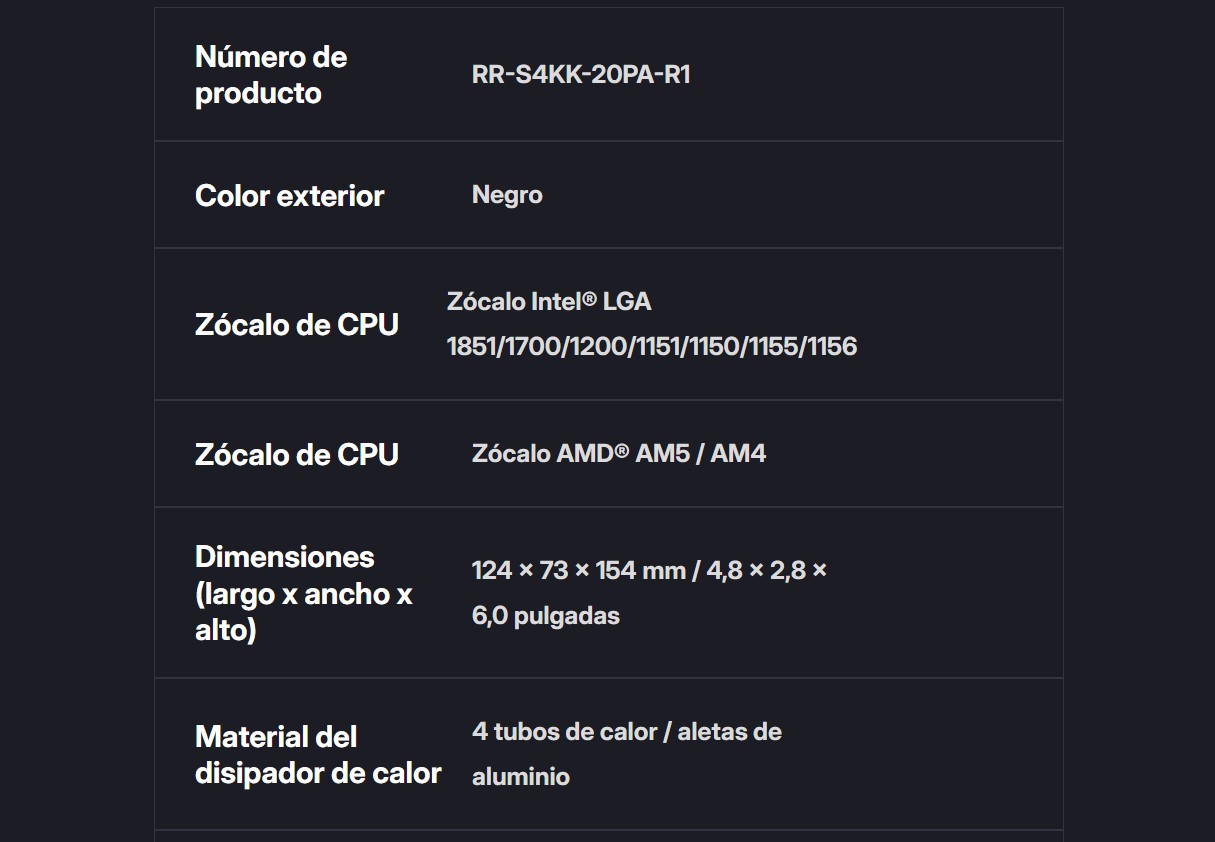Screen dimensions: 1215x842
Task: Select the AM4 socket text
Action: pyautogui.click(x=738, y=454)
